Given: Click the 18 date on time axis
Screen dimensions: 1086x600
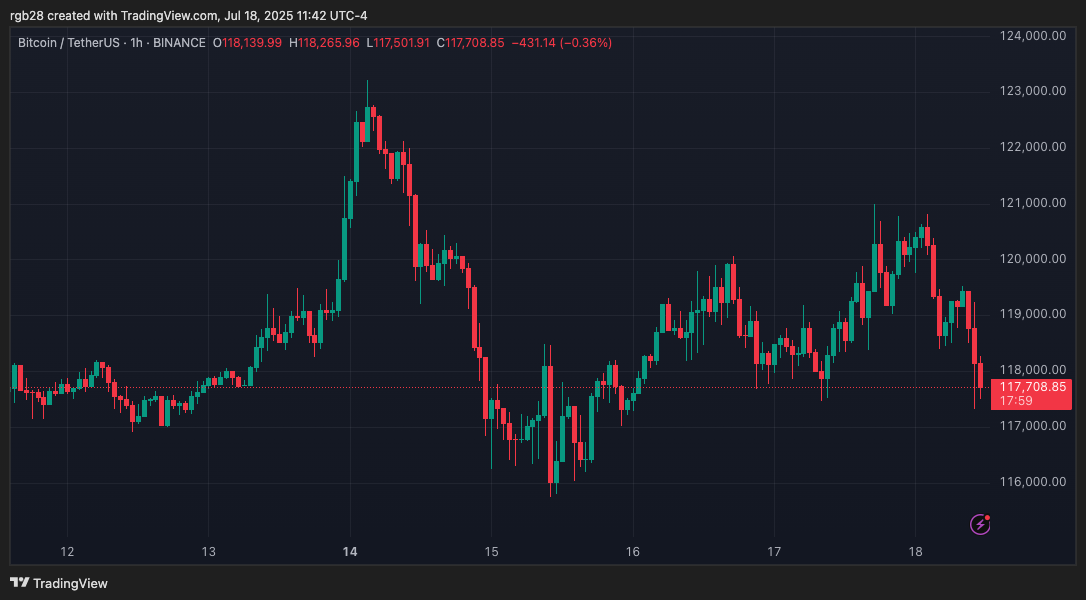Looking at the screenshot, I should tap(915, 551).
